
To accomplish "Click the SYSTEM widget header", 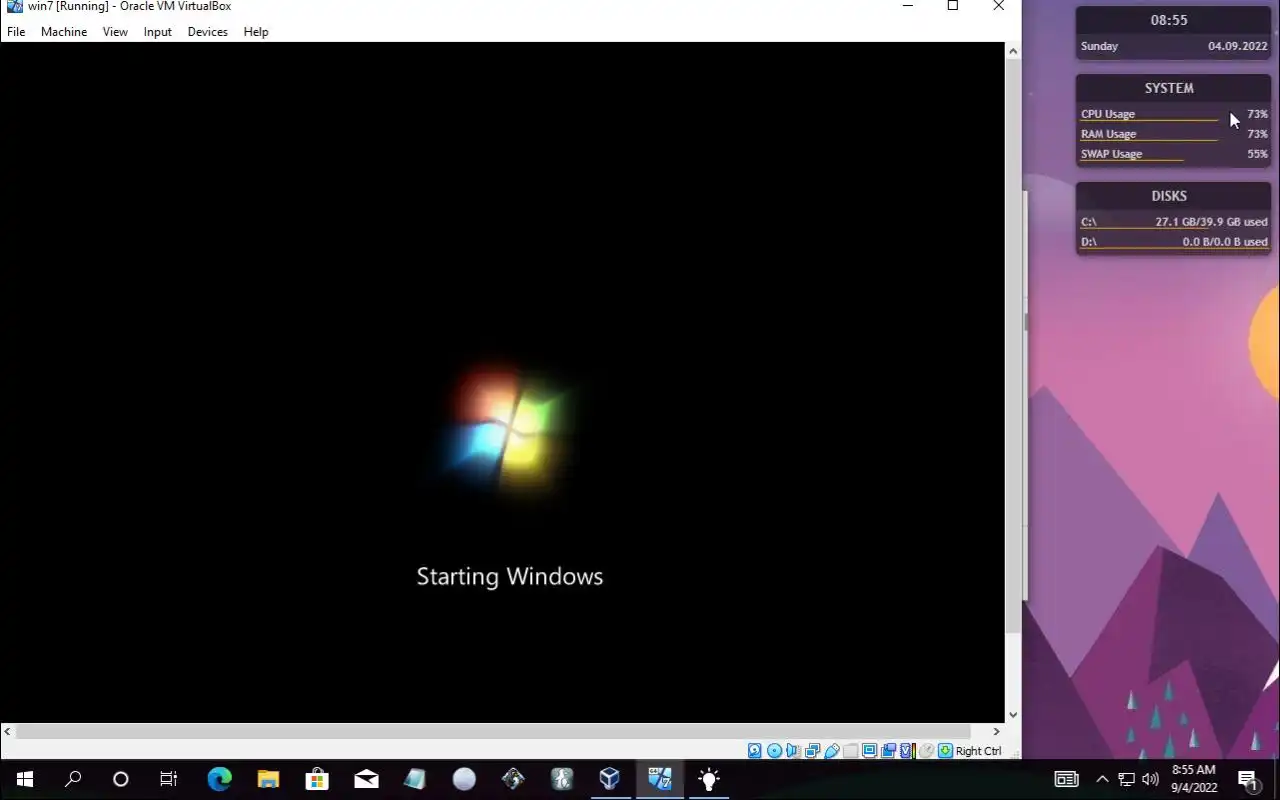I will pos(1169,88).
